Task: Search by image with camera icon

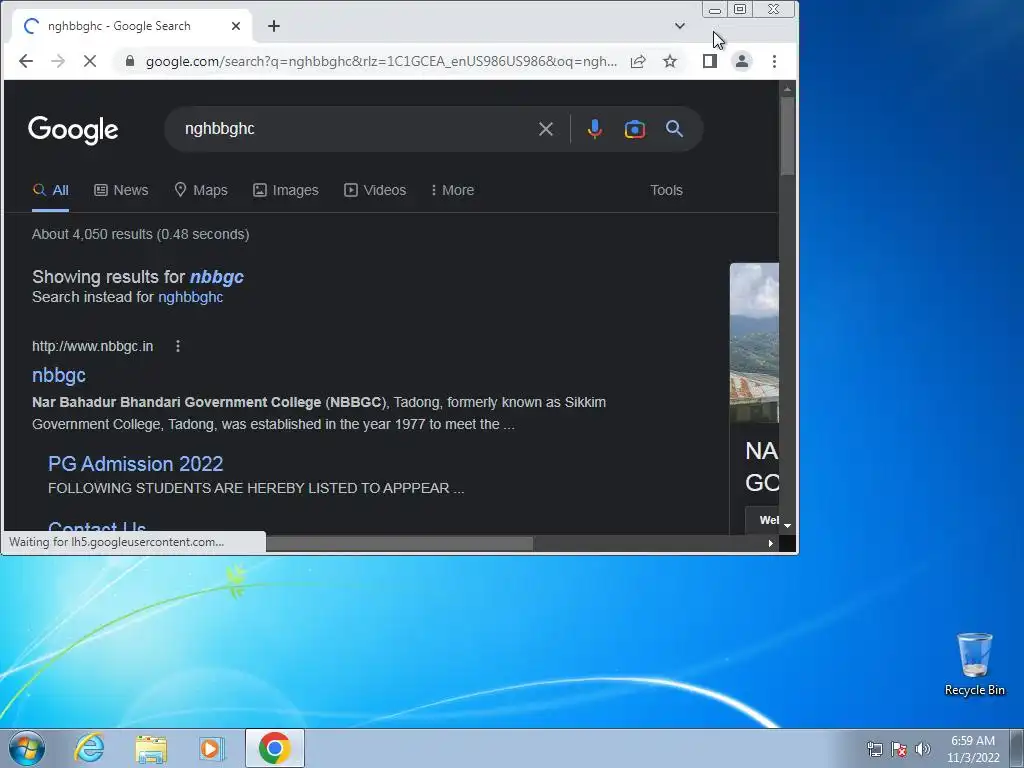Action: 635,129
